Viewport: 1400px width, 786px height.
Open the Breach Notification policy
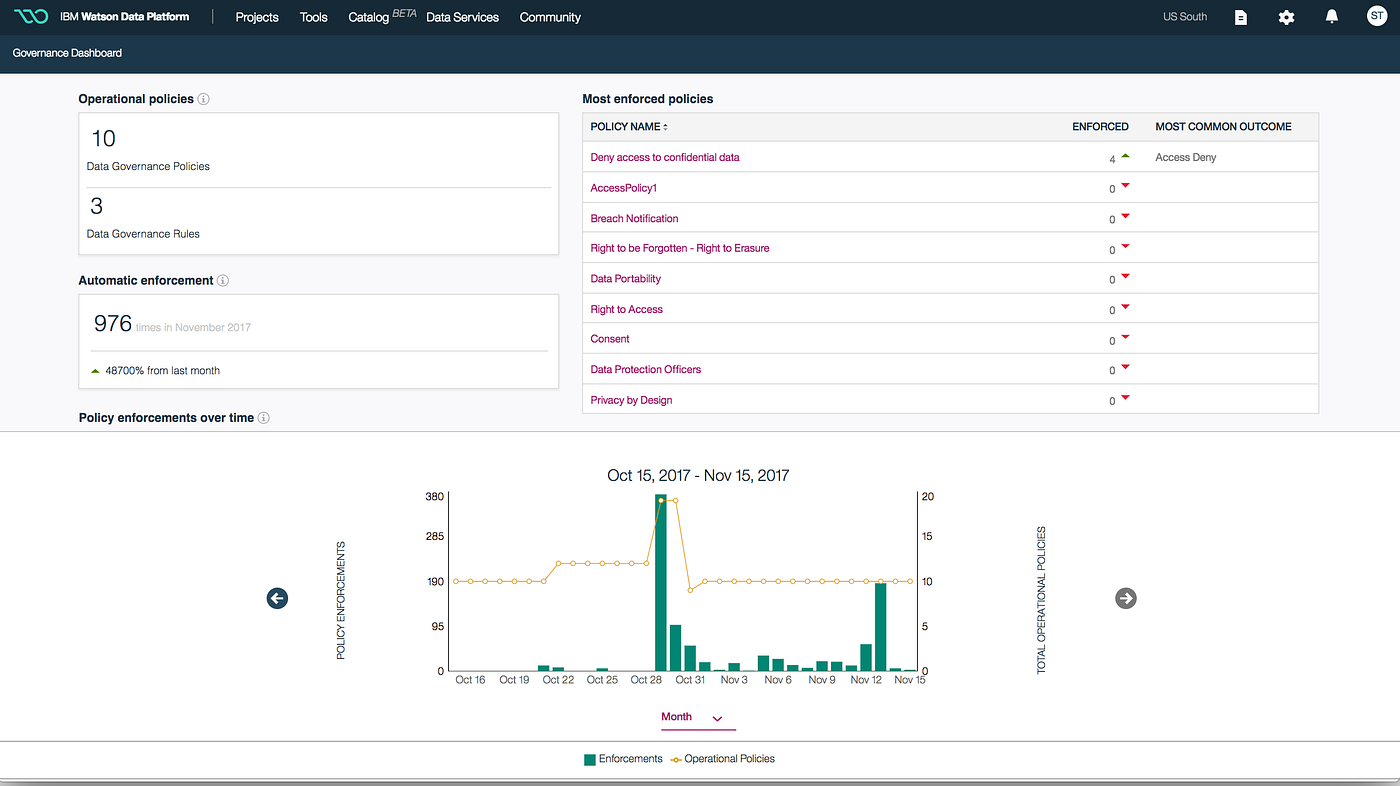pyautogui.click(x=634, y=218)
